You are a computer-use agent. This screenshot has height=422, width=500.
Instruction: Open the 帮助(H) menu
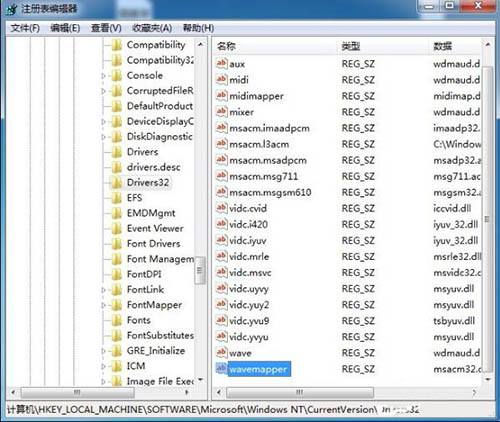(198, 28)
